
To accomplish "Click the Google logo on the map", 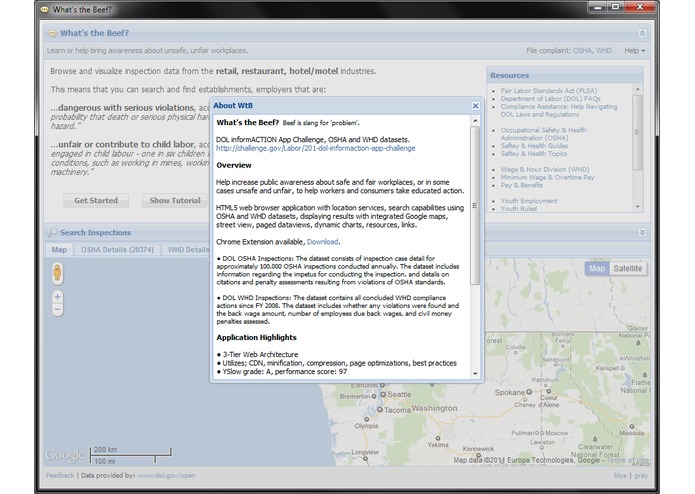I will tap(64, 455).
